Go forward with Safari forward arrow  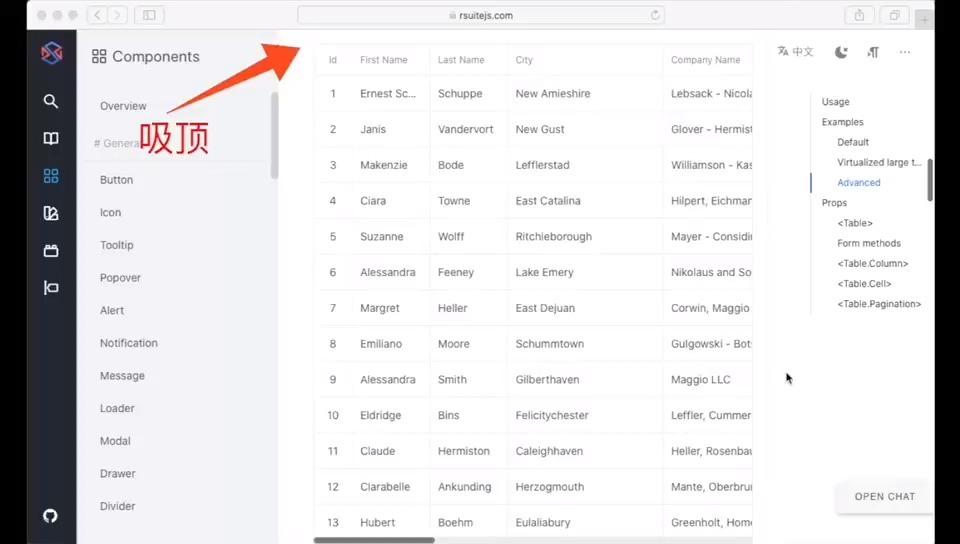click(x=117, y=15)
